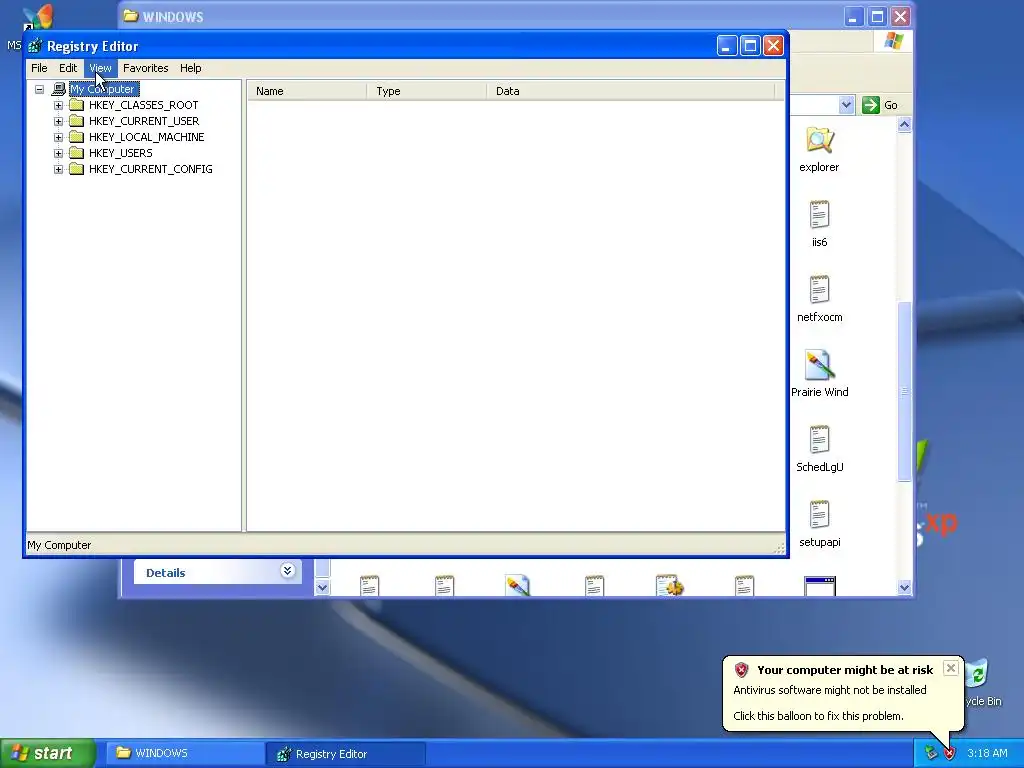Image resolution: width=1024 pixels, height=768 pixels.
Task: Click the Registry Editor taskbar button
Action: (x=345, y=753)
